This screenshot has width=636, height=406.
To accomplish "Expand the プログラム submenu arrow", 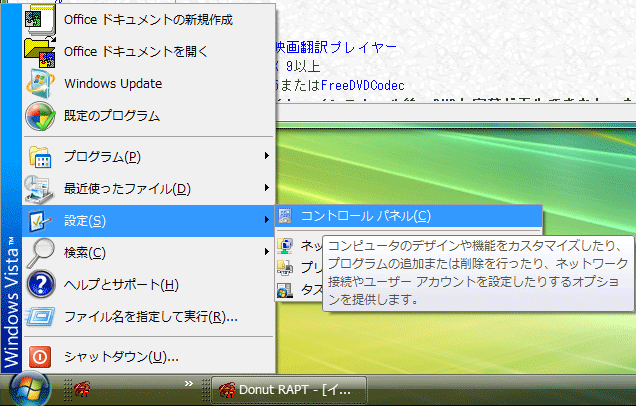I will (x=266, y=156).
